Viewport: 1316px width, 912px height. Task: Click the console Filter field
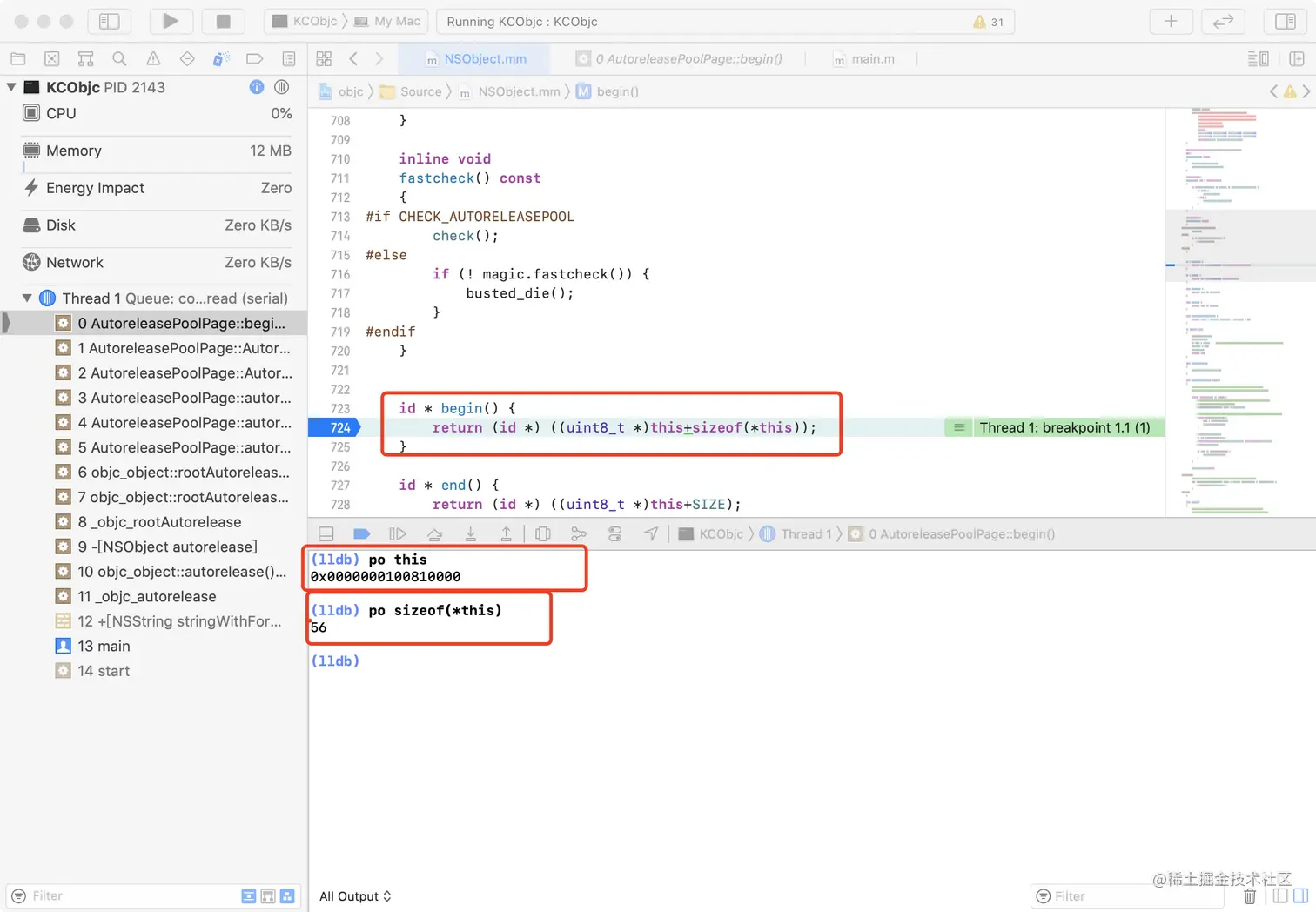(1127, 896)
